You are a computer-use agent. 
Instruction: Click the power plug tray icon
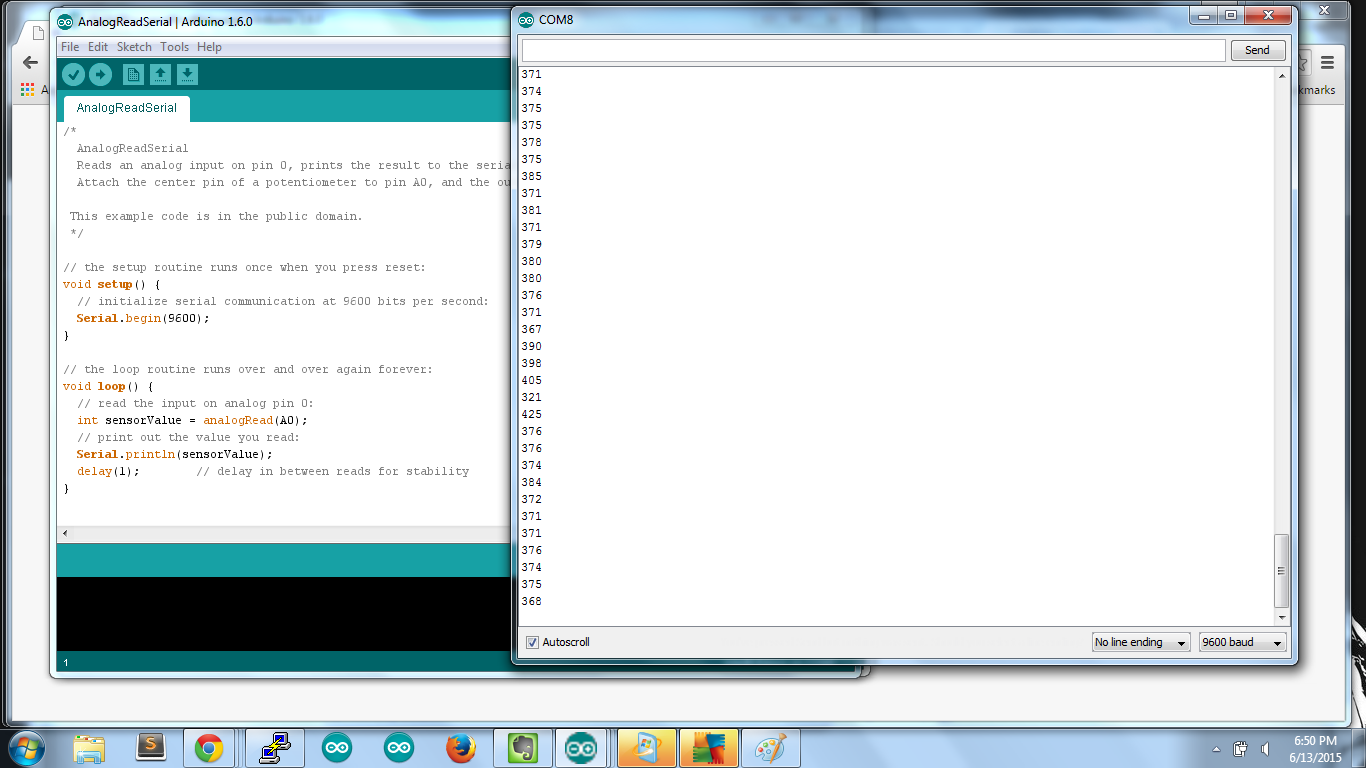point(1241,749)
